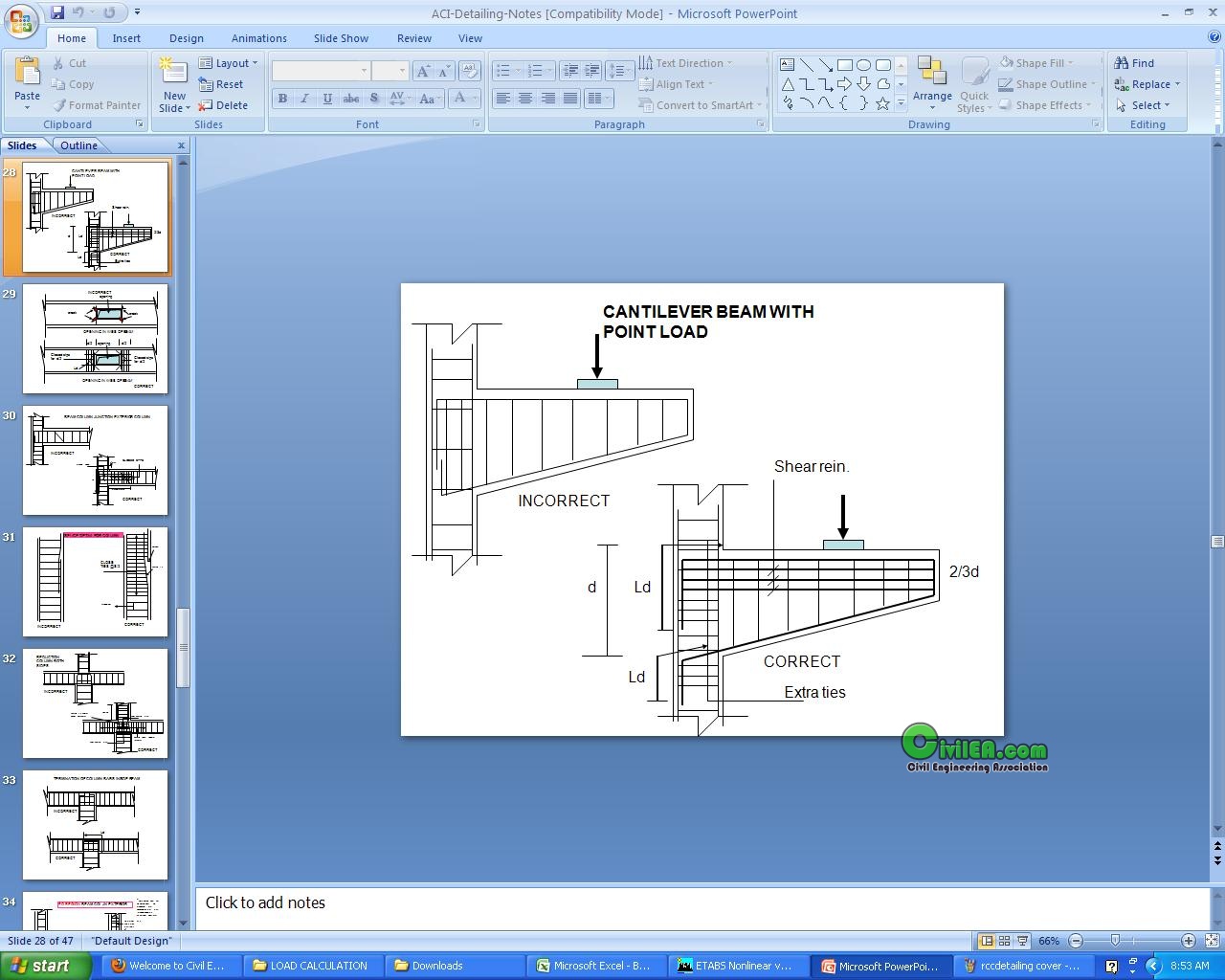Viewport: 1225px width, 980px height.
Task: Toggle Bold formatting
Action: [282, 99]
